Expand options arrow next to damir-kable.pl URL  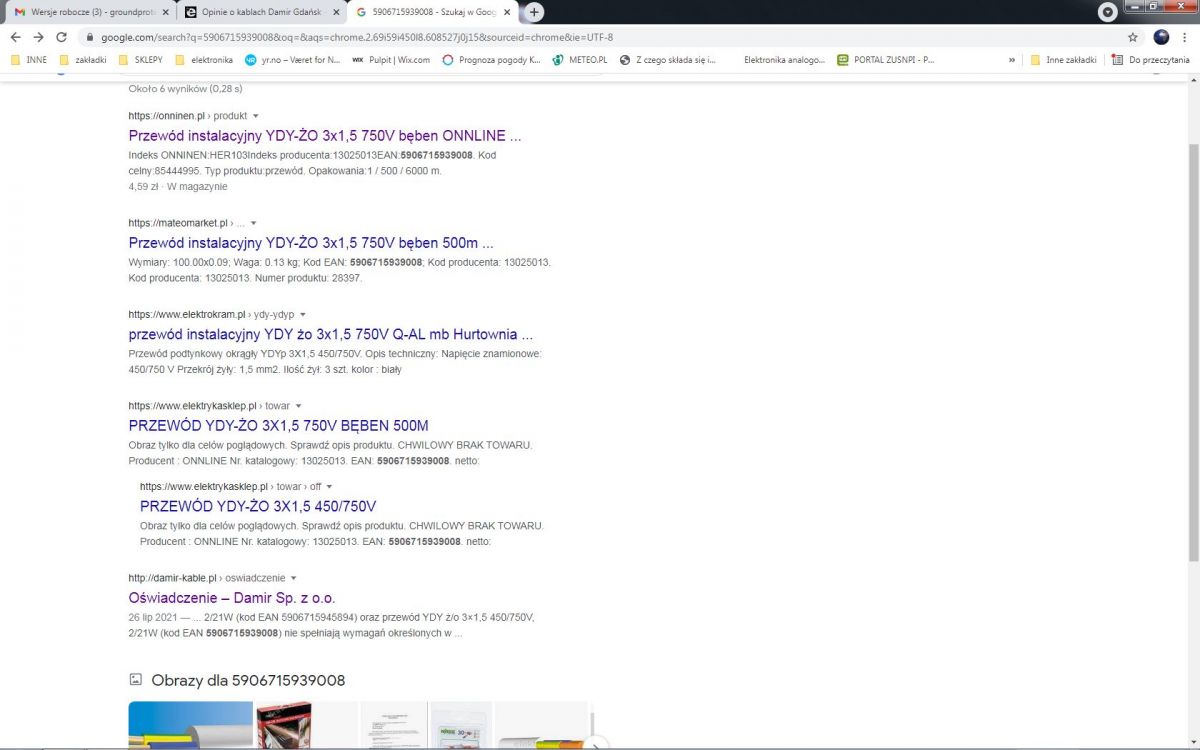[x=293, y=578]
